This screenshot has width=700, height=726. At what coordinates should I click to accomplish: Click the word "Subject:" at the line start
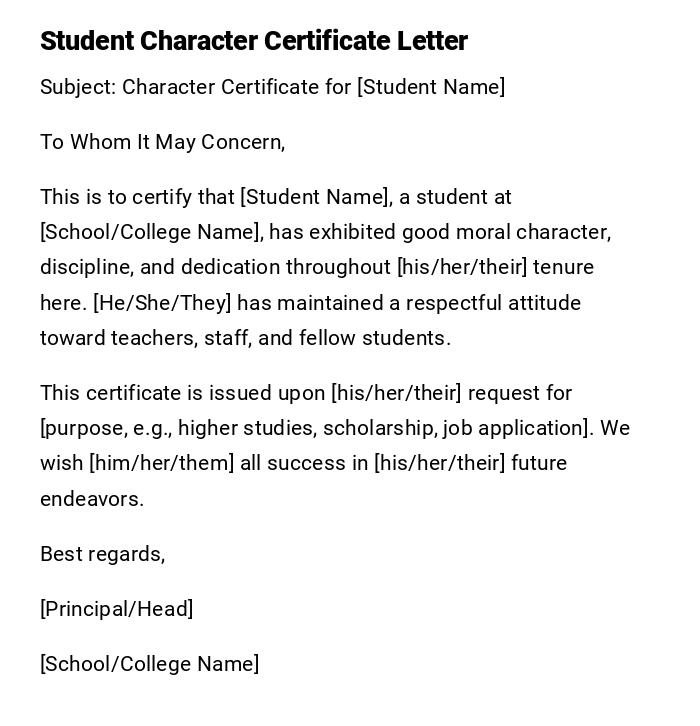(x=78, y=87)
